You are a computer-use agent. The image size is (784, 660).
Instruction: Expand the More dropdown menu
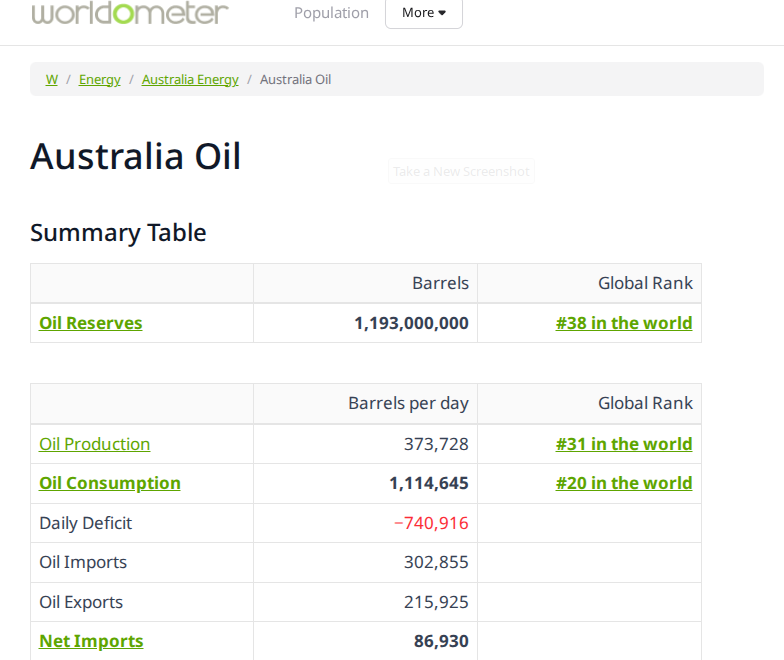coord(424,13)
